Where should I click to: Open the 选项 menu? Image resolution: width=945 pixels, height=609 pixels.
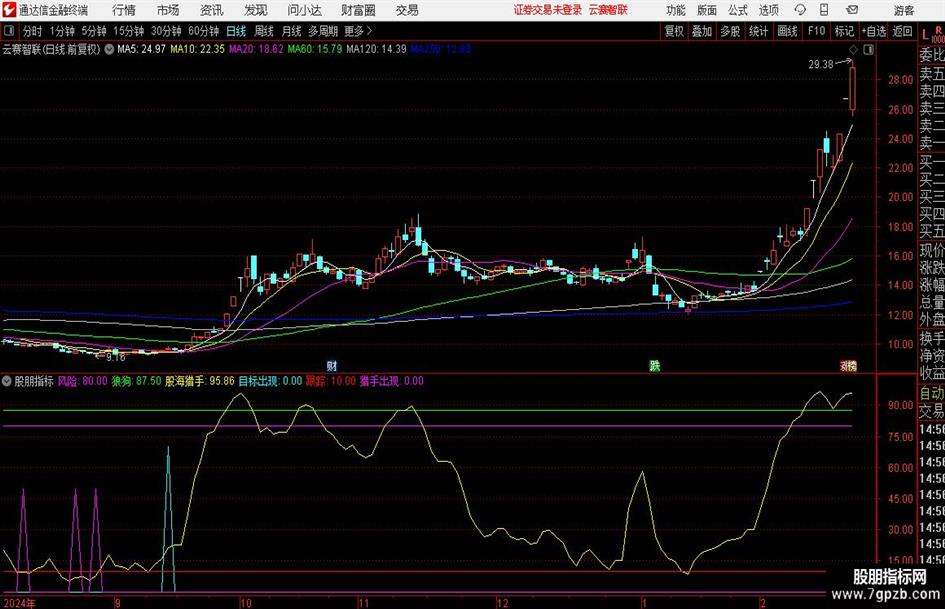[x=768, y=10]
